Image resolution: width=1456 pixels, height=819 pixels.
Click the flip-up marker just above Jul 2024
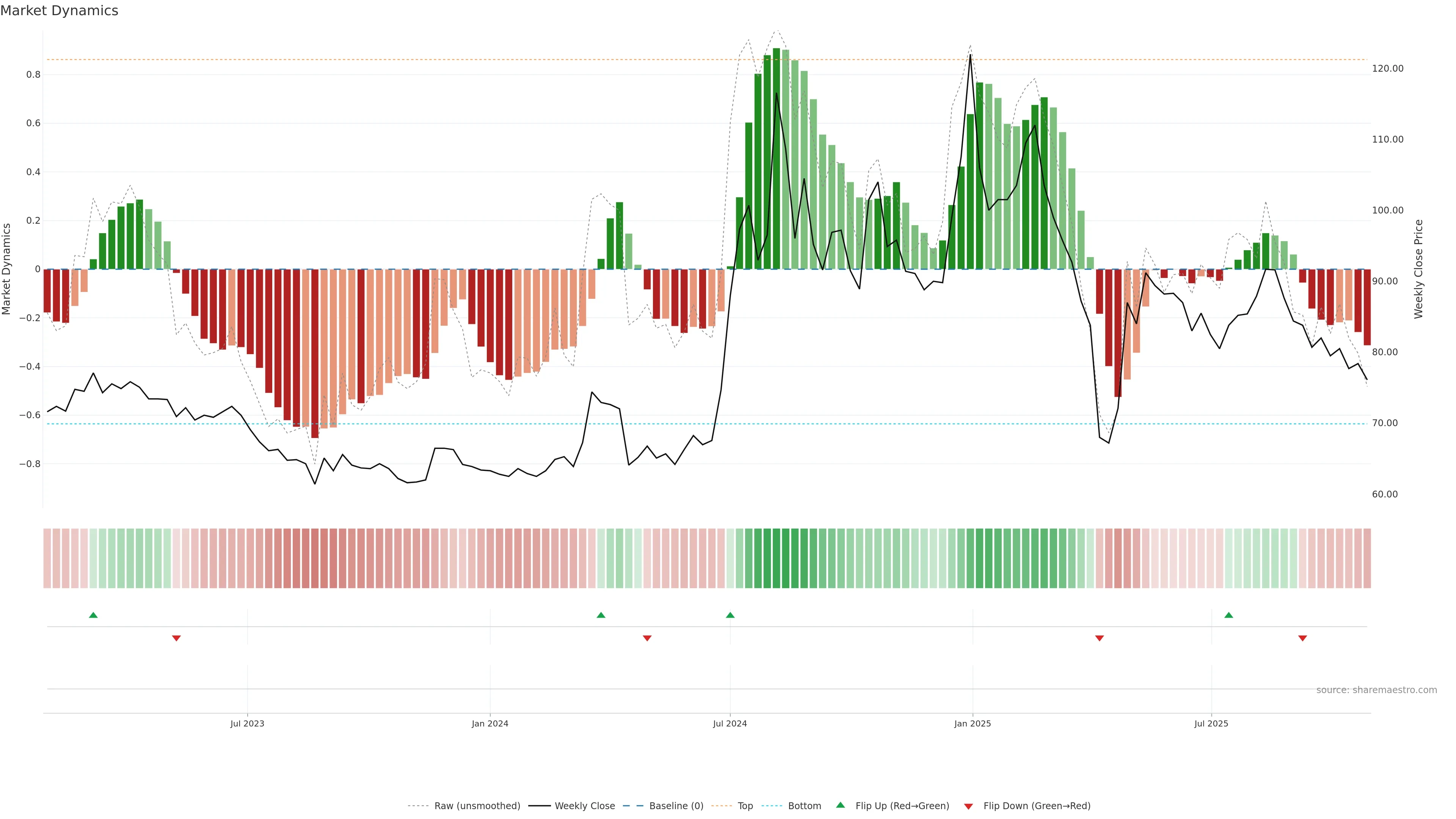pos(730,615)
